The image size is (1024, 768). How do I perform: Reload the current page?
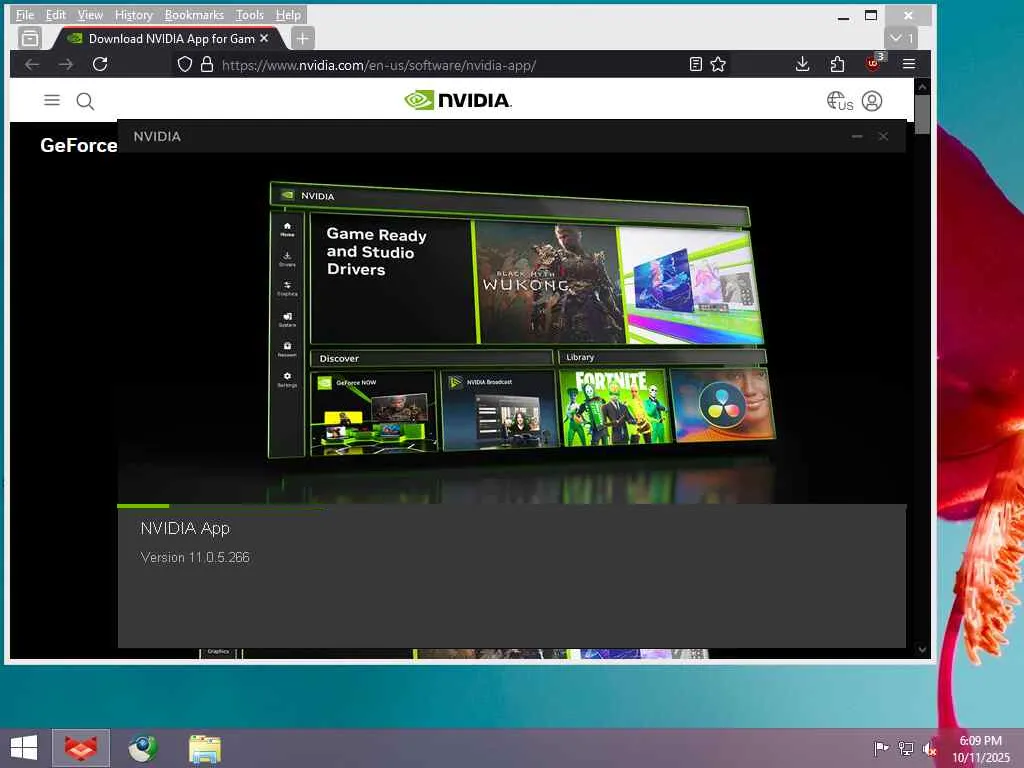[100, 64]
